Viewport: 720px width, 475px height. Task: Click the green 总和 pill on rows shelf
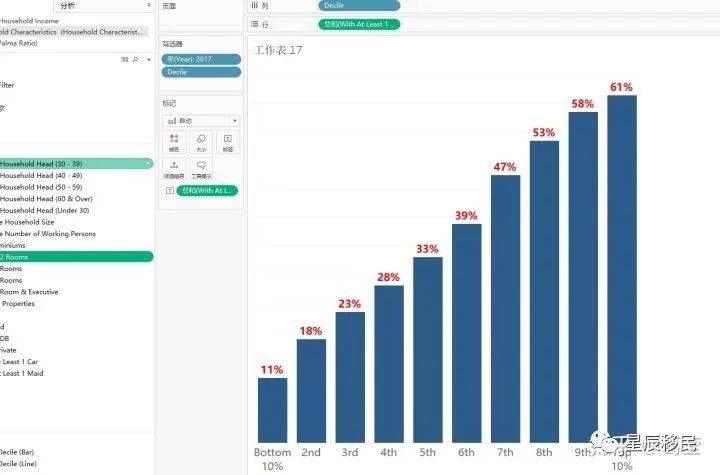[359, 23]
